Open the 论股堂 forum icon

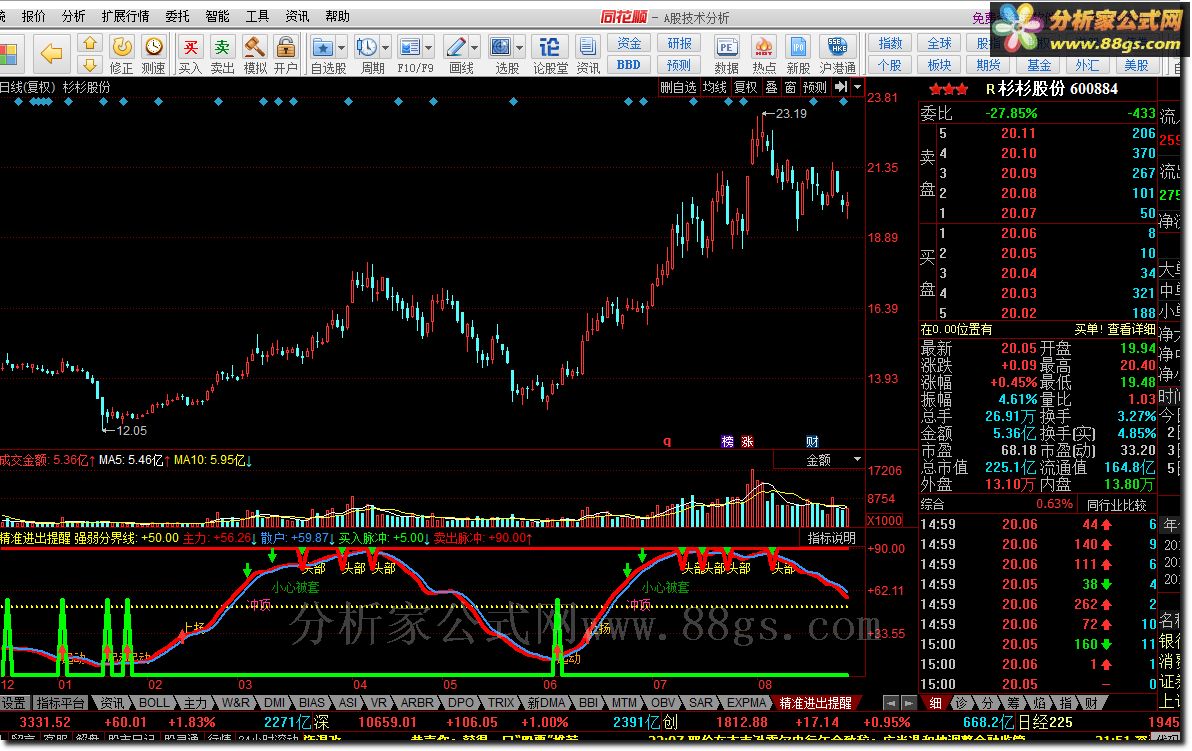[549, 48]
